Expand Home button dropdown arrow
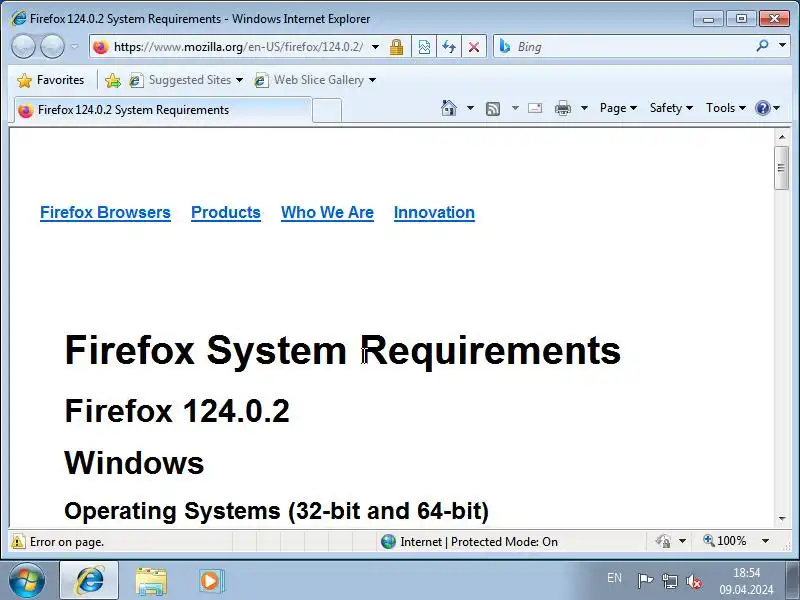800x600 pixels. 470,108
